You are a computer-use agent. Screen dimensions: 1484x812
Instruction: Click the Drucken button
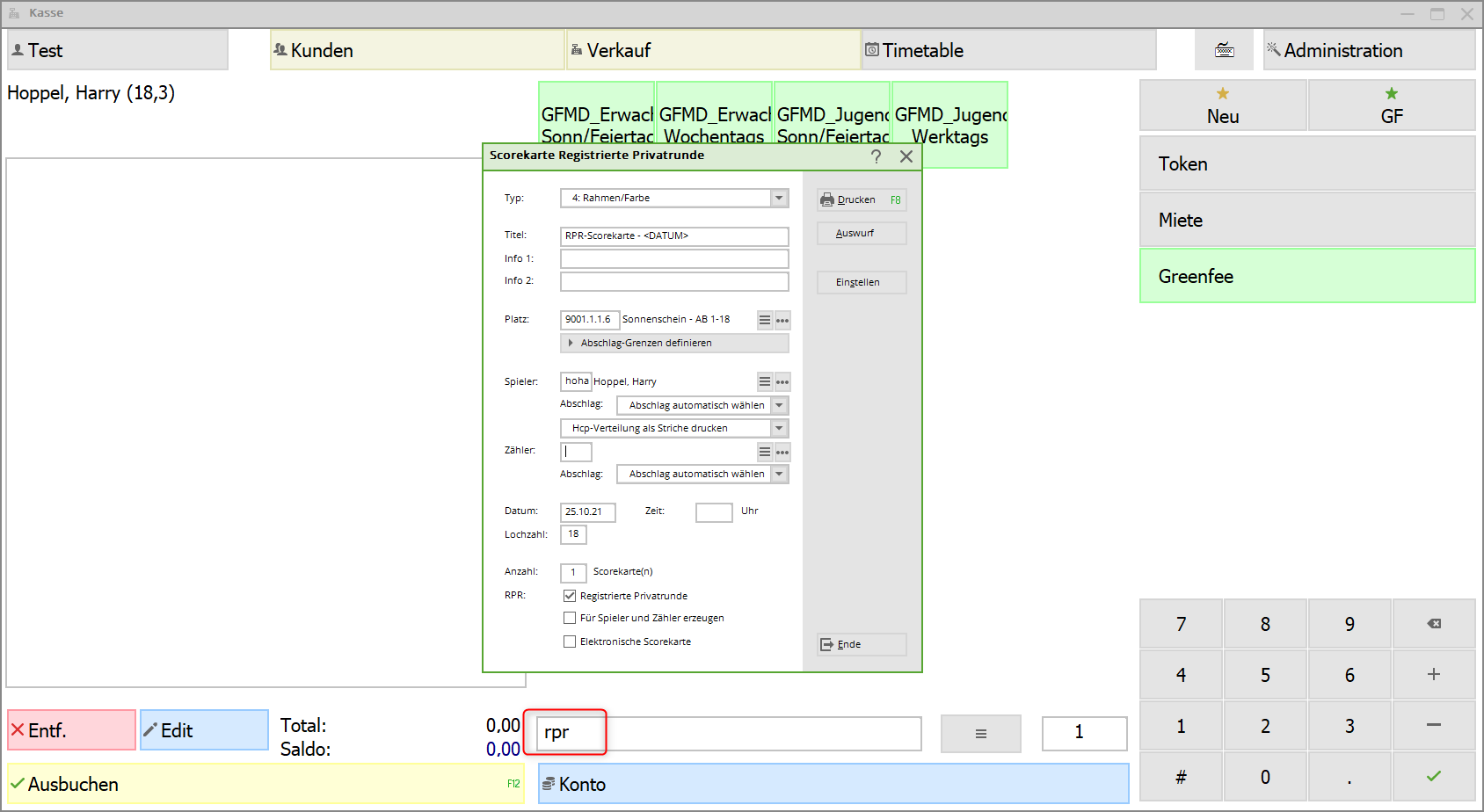pos(861,199)
